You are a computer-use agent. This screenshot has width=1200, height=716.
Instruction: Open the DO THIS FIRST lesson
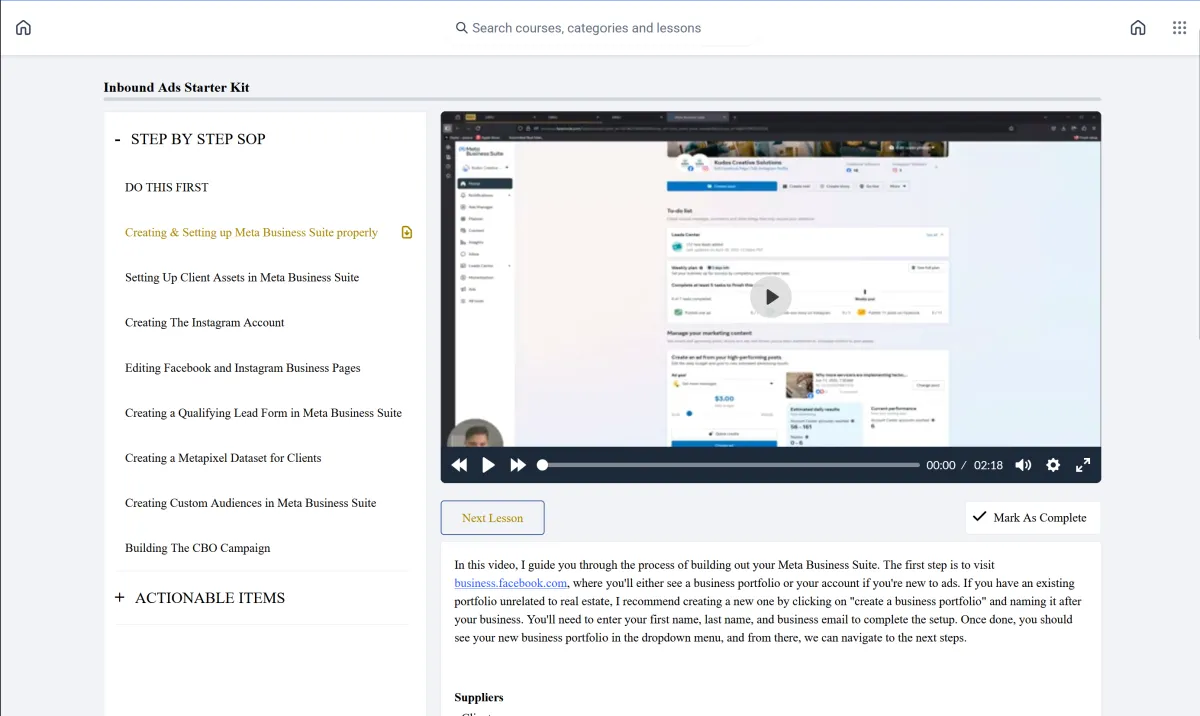coord(167,187)
